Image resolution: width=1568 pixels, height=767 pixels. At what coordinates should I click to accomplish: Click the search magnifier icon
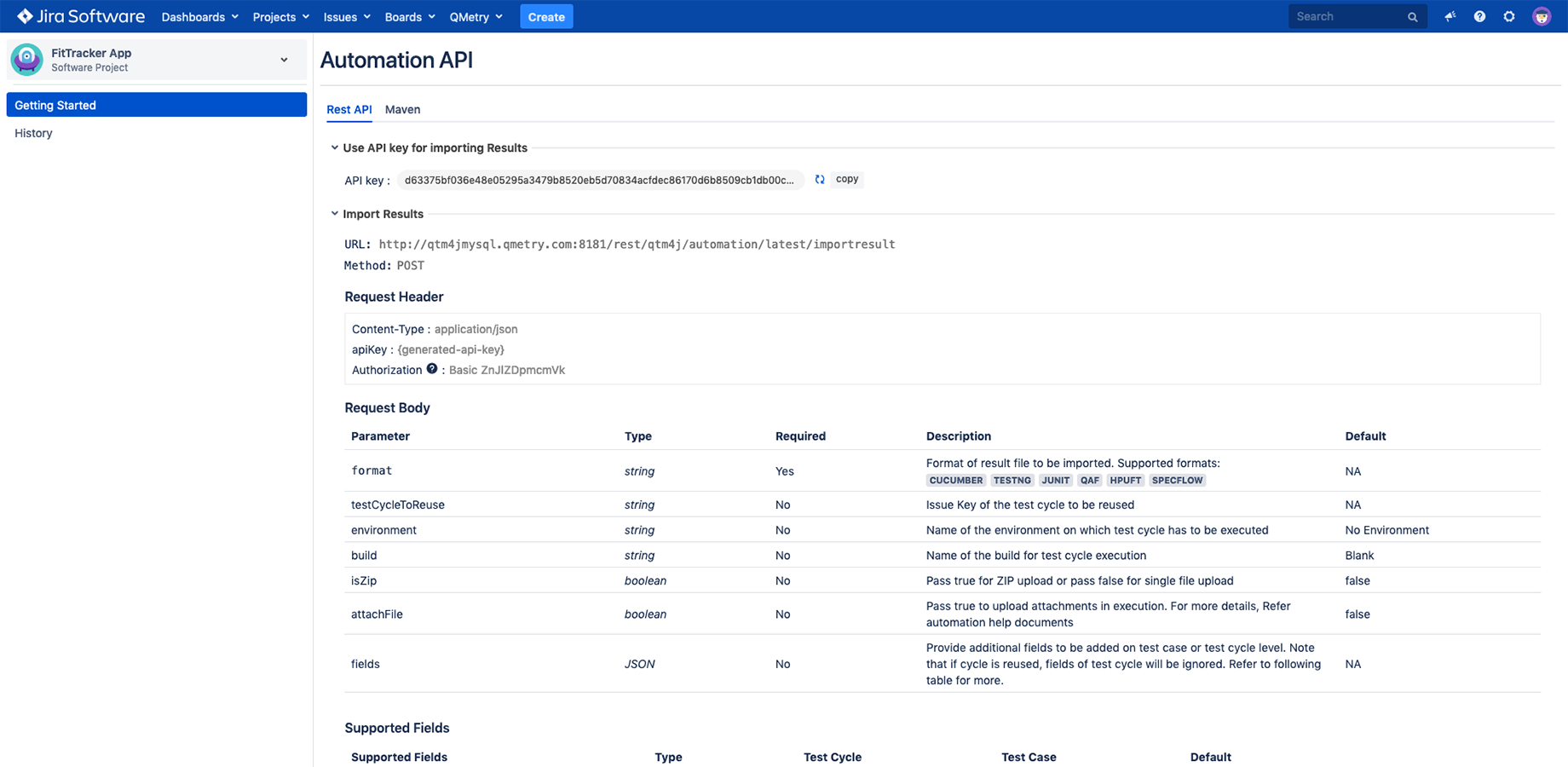point(1412,17)
